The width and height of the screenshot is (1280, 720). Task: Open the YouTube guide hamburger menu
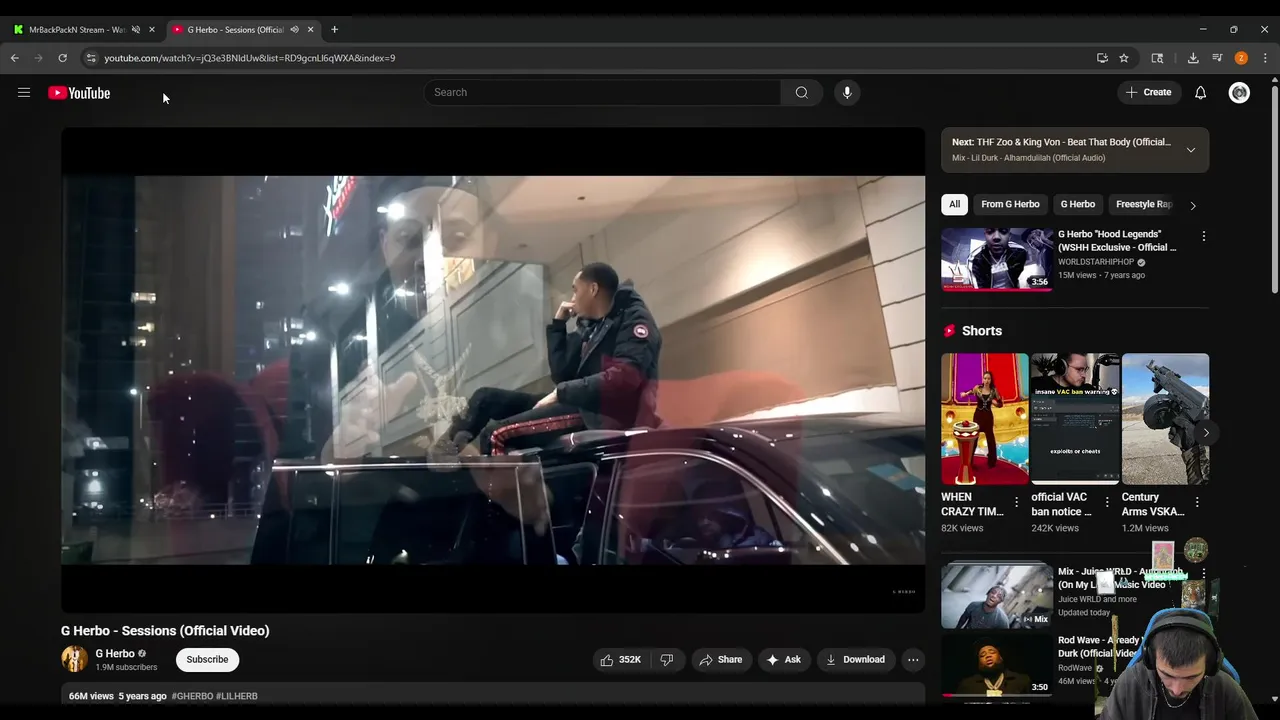click(x=24, y=93)
